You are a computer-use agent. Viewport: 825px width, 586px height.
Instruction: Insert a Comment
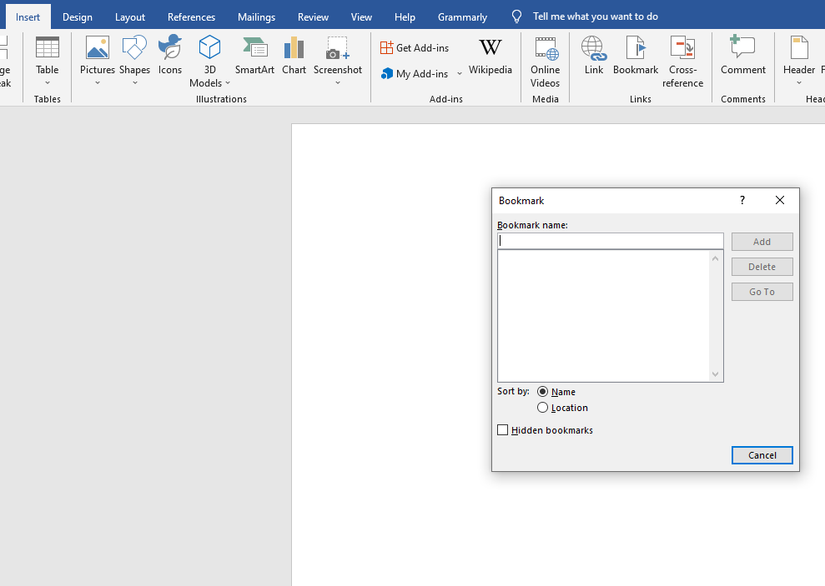[x=742, y=62]
